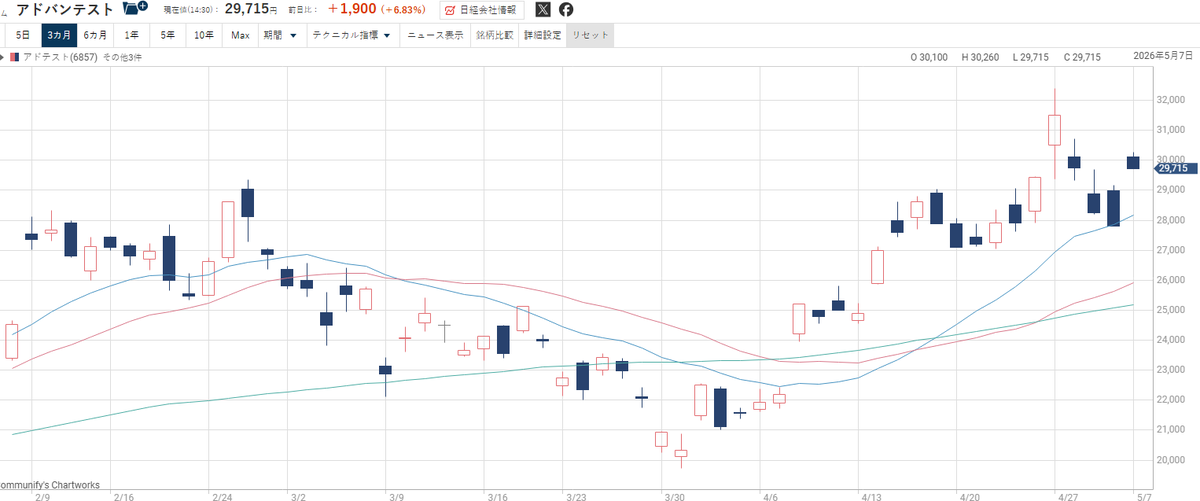Toggle ニュース表示
The image size is (1200, 501).
[435, 35]
